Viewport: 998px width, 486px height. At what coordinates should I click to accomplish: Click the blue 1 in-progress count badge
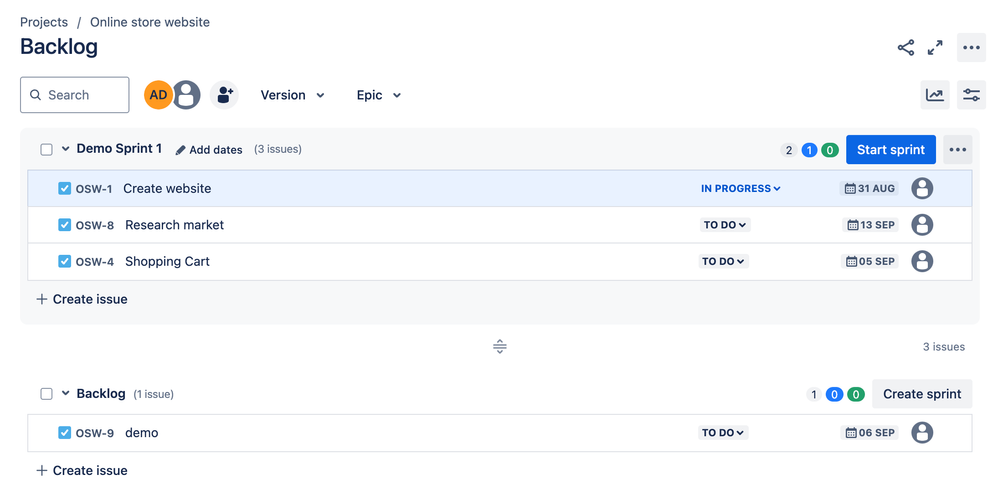(x=809, y=150)
